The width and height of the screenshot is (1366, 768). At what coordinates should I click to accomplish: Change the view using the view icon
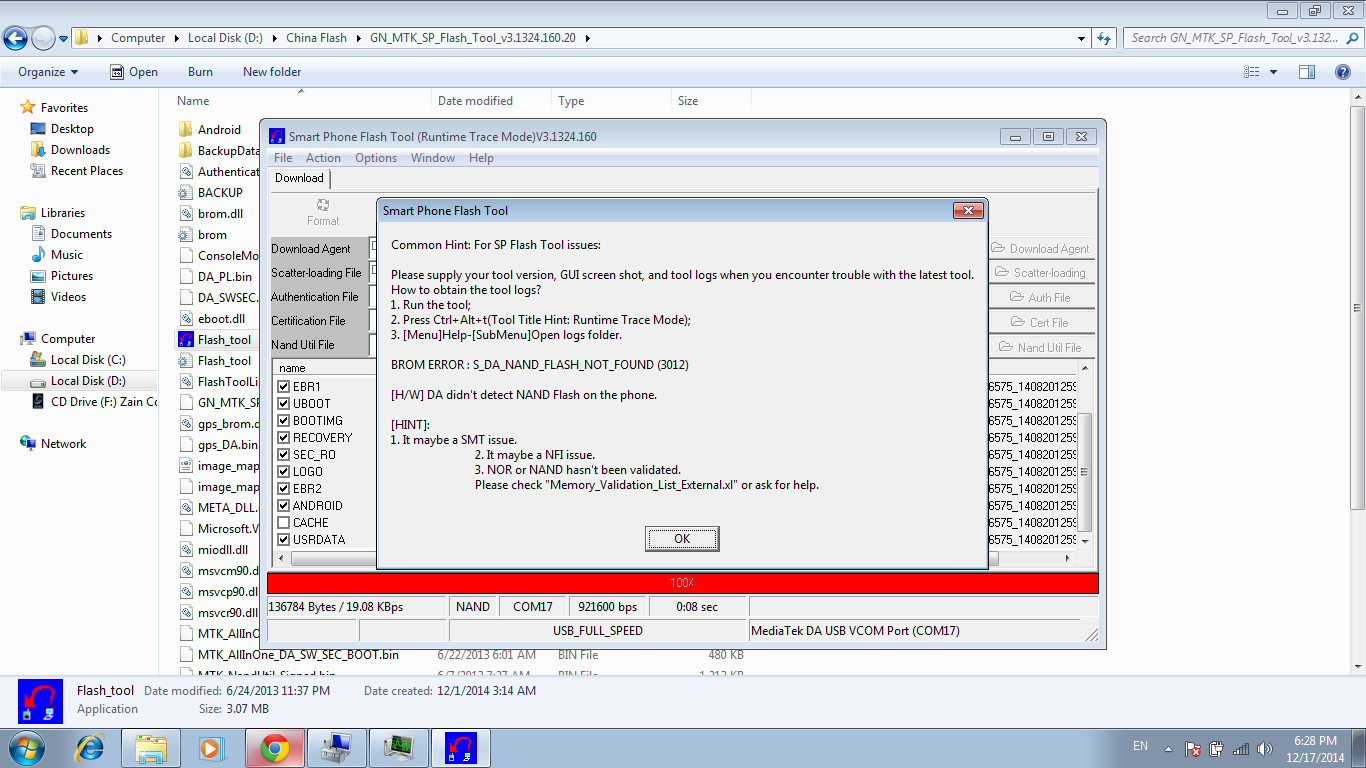(1252, 72)
